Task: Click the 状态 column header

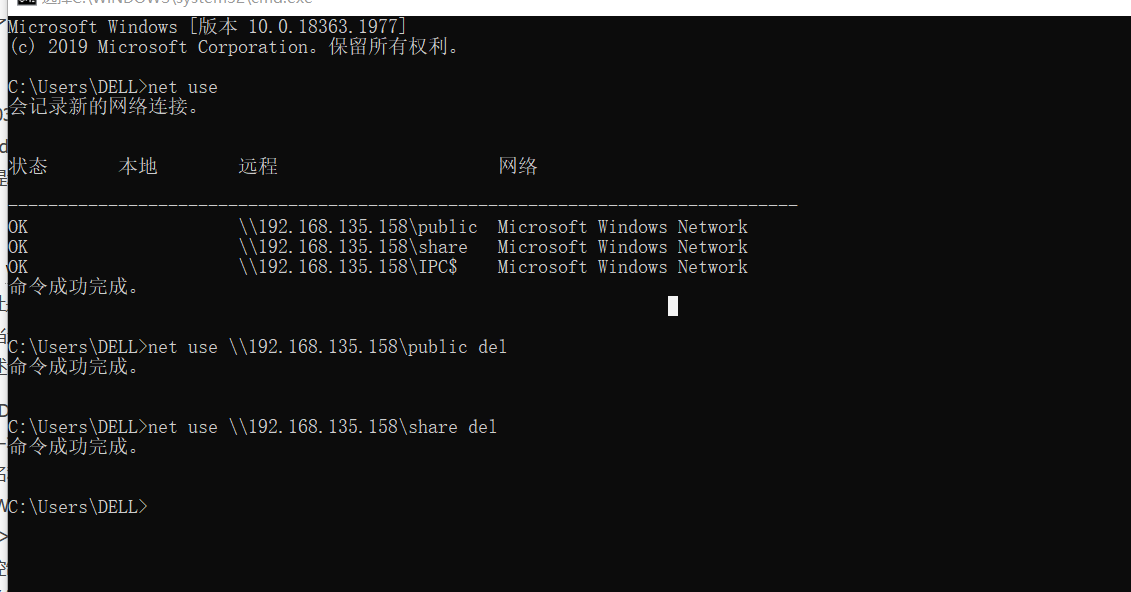Action: [28, 167]
